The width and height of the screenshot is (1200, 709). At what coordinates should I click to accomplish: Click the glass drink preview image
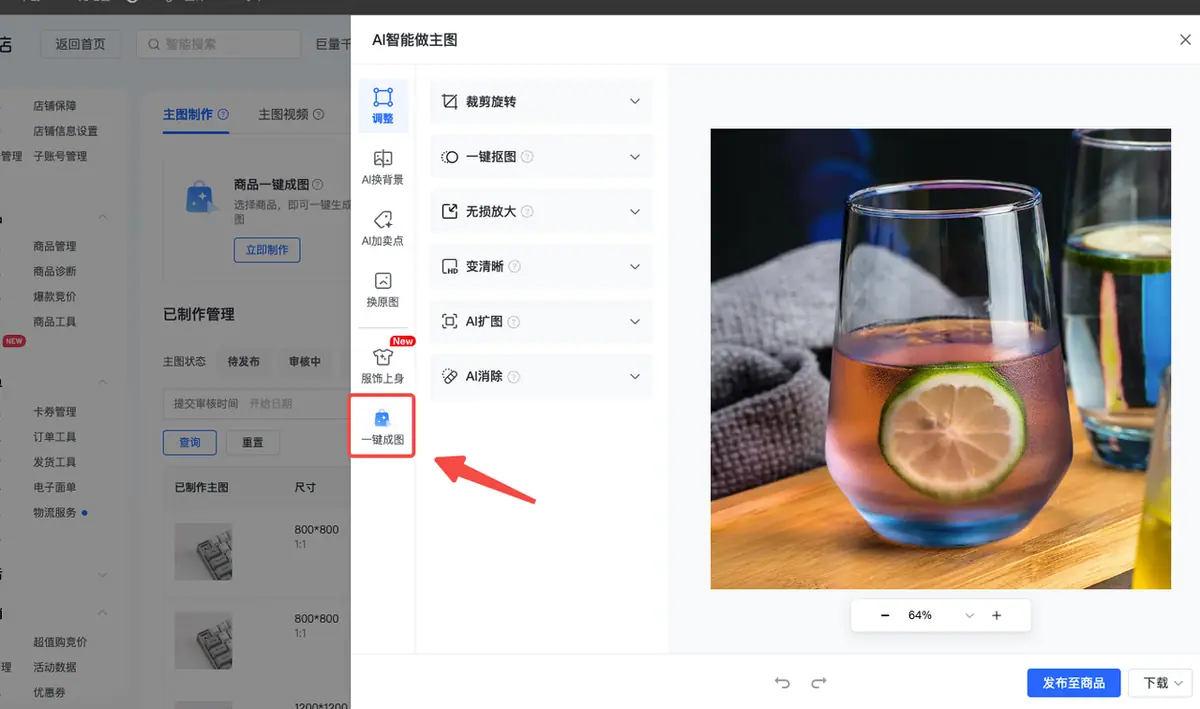pos(940,359)
